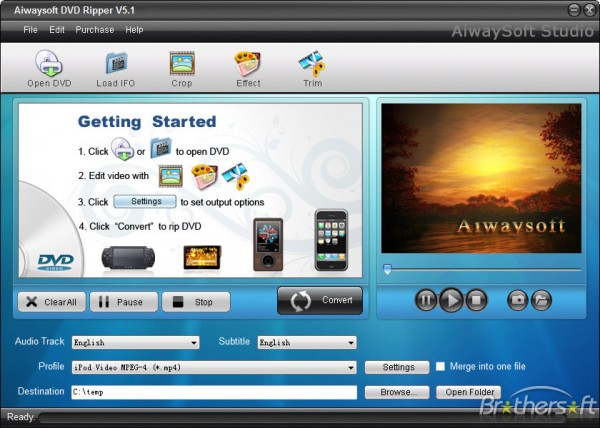Expand the Profile dropdown
The height and width of the screenshot is (428, 600).
pyautogui.click(x=351, y=368)
